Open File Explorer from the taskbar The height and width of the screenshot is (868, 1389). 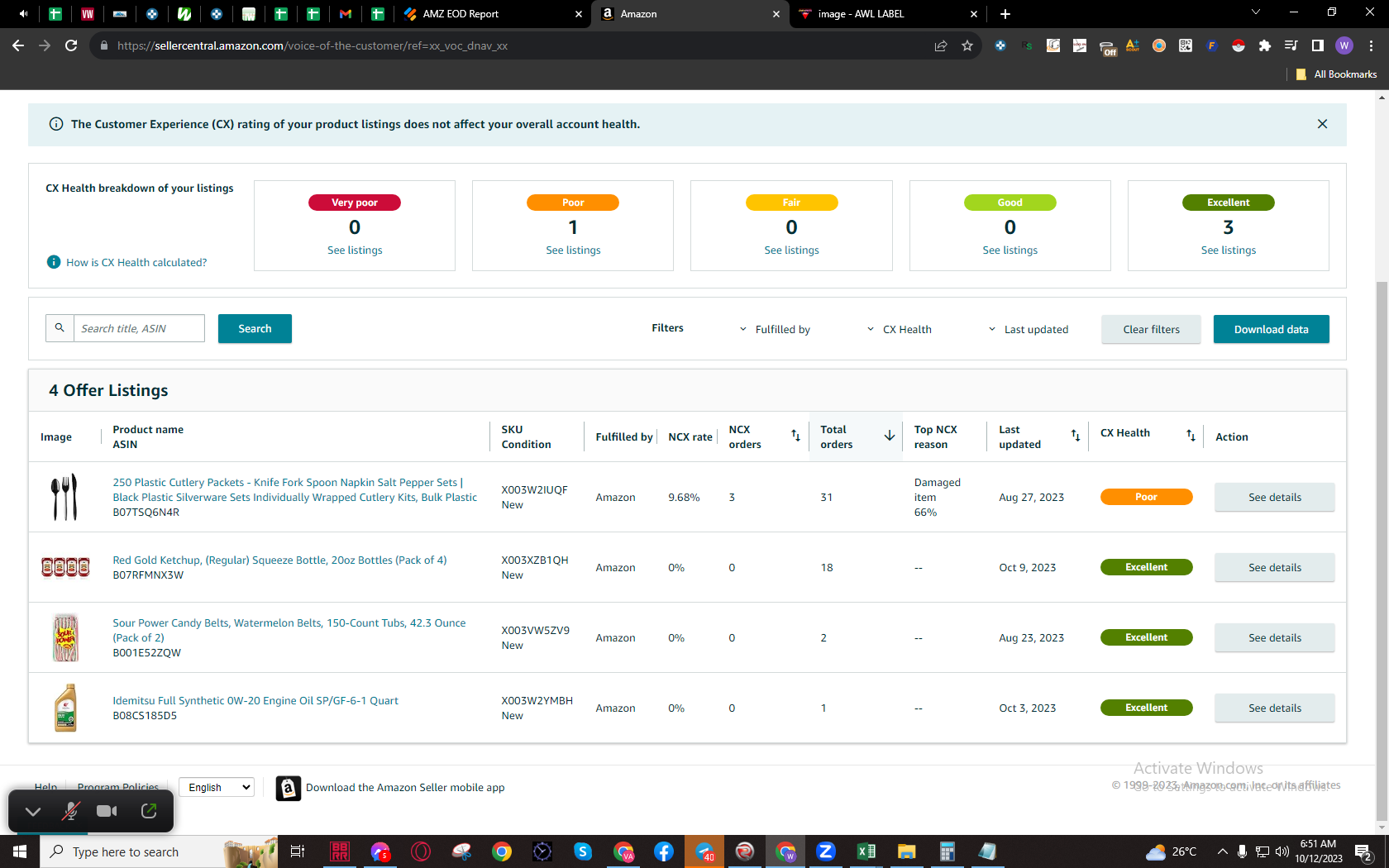click(907, 851)
